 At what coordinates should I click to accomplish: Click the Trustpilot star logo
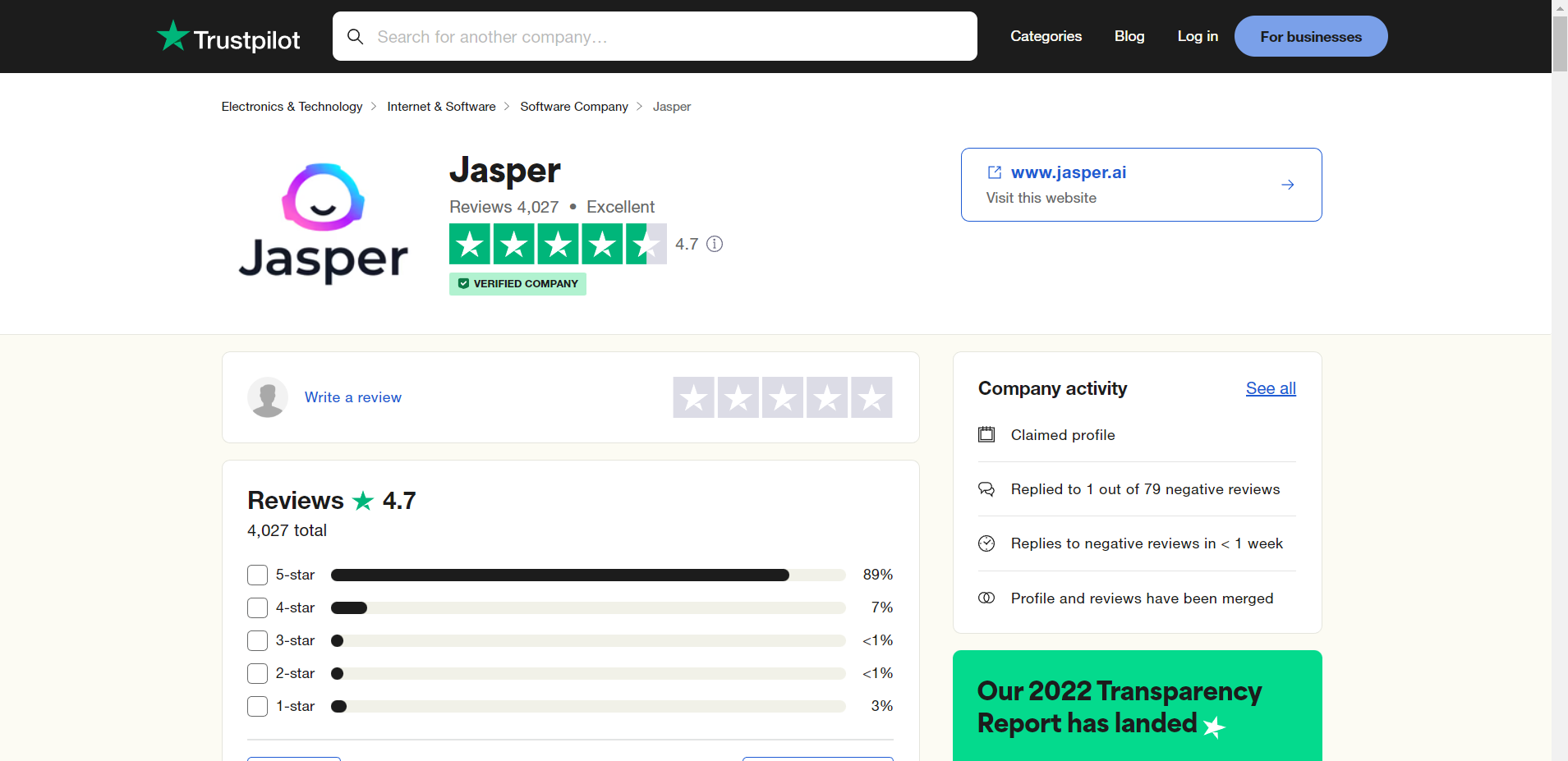[x=172, y=36]
